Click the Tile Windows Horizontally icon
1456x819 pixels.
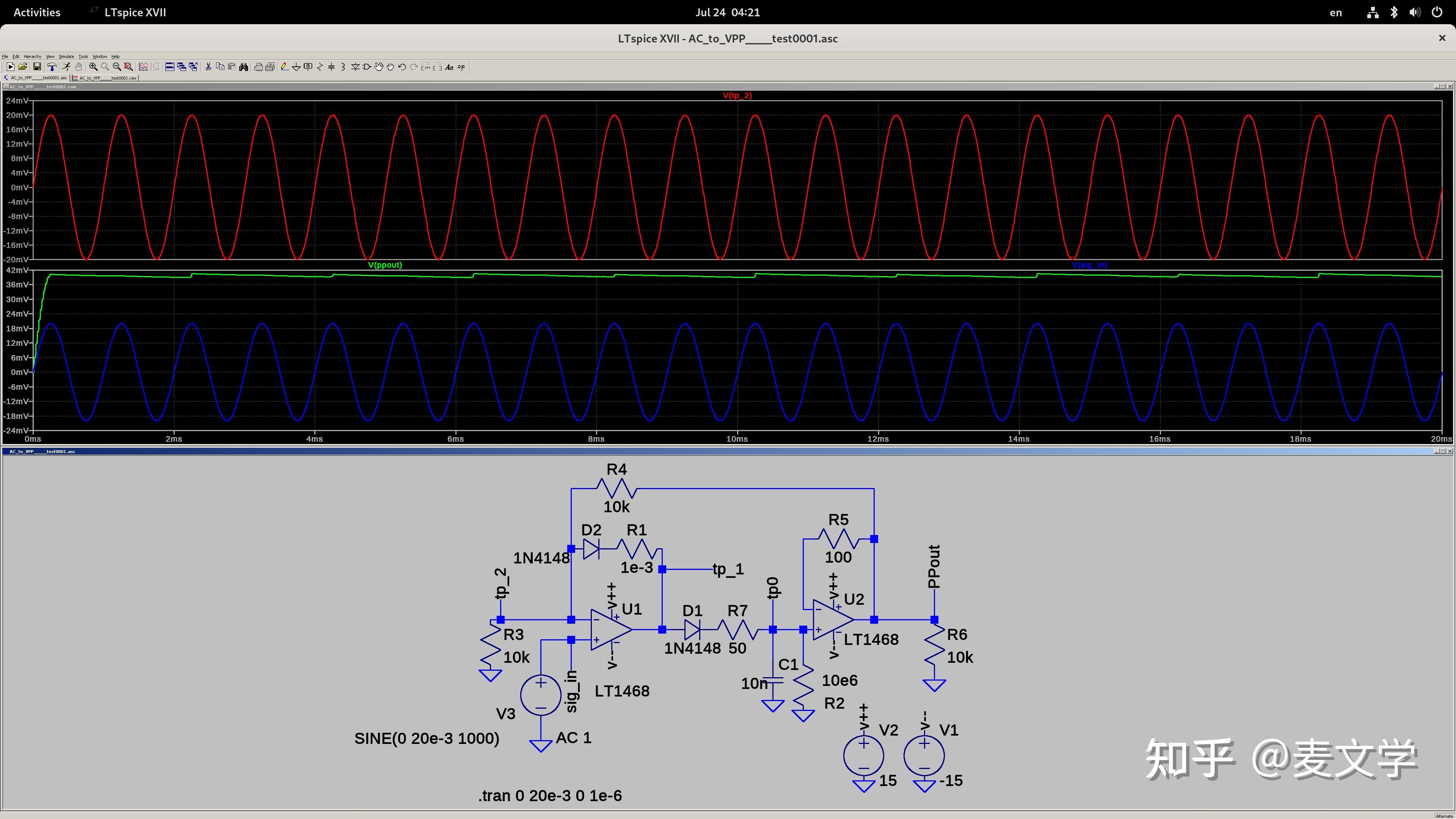(x=169, y=67)
